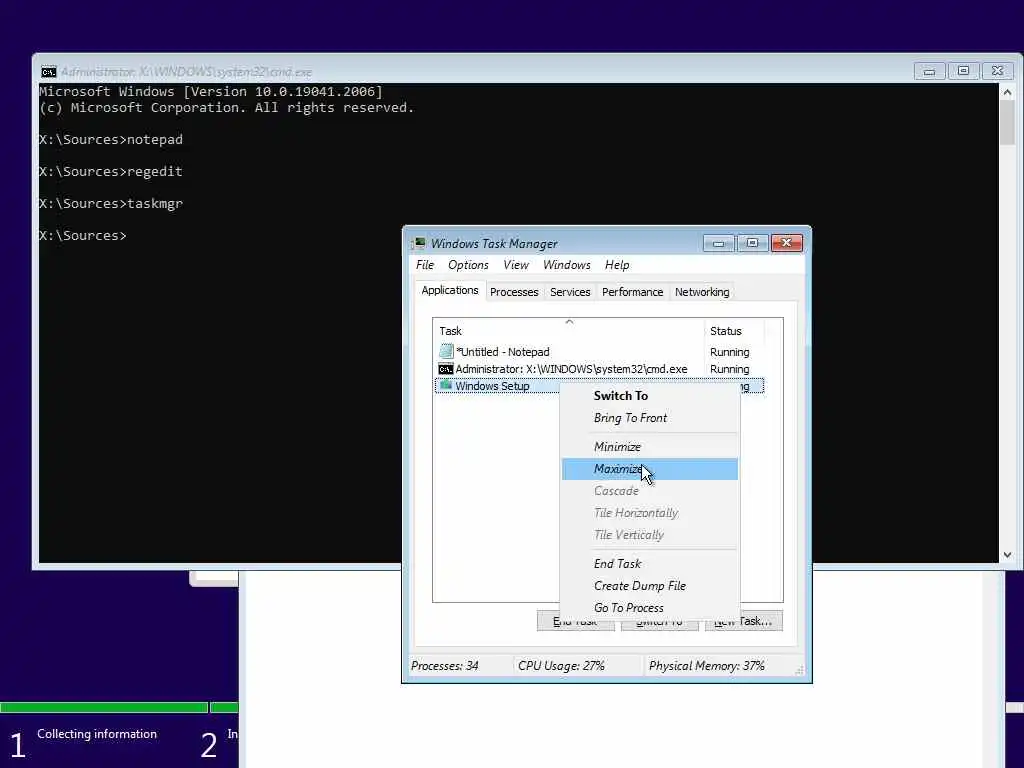Screen dimensions: 1024x768
Task: Open the File menu in Task Manager
Action: [x=424, y=264]
